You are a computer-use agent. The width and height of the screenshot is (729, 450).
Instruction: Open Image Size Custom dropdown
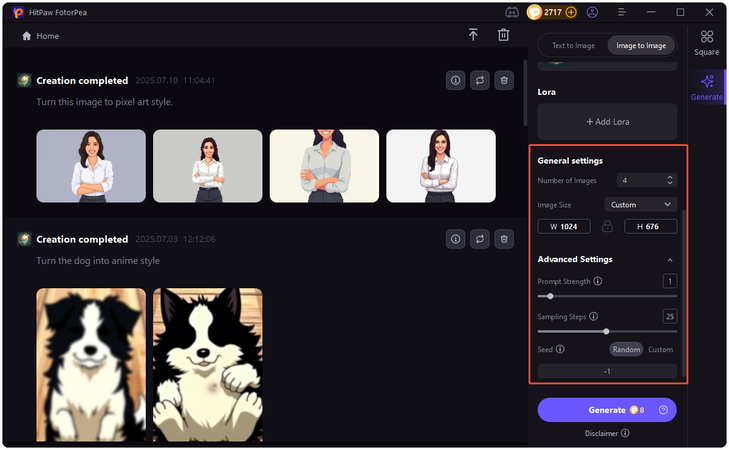click(641, 205)
